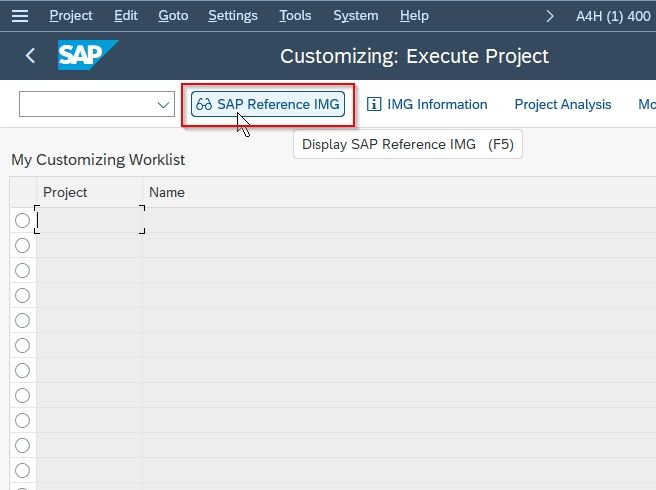Select the second worklist row radio button

point(22,246)
